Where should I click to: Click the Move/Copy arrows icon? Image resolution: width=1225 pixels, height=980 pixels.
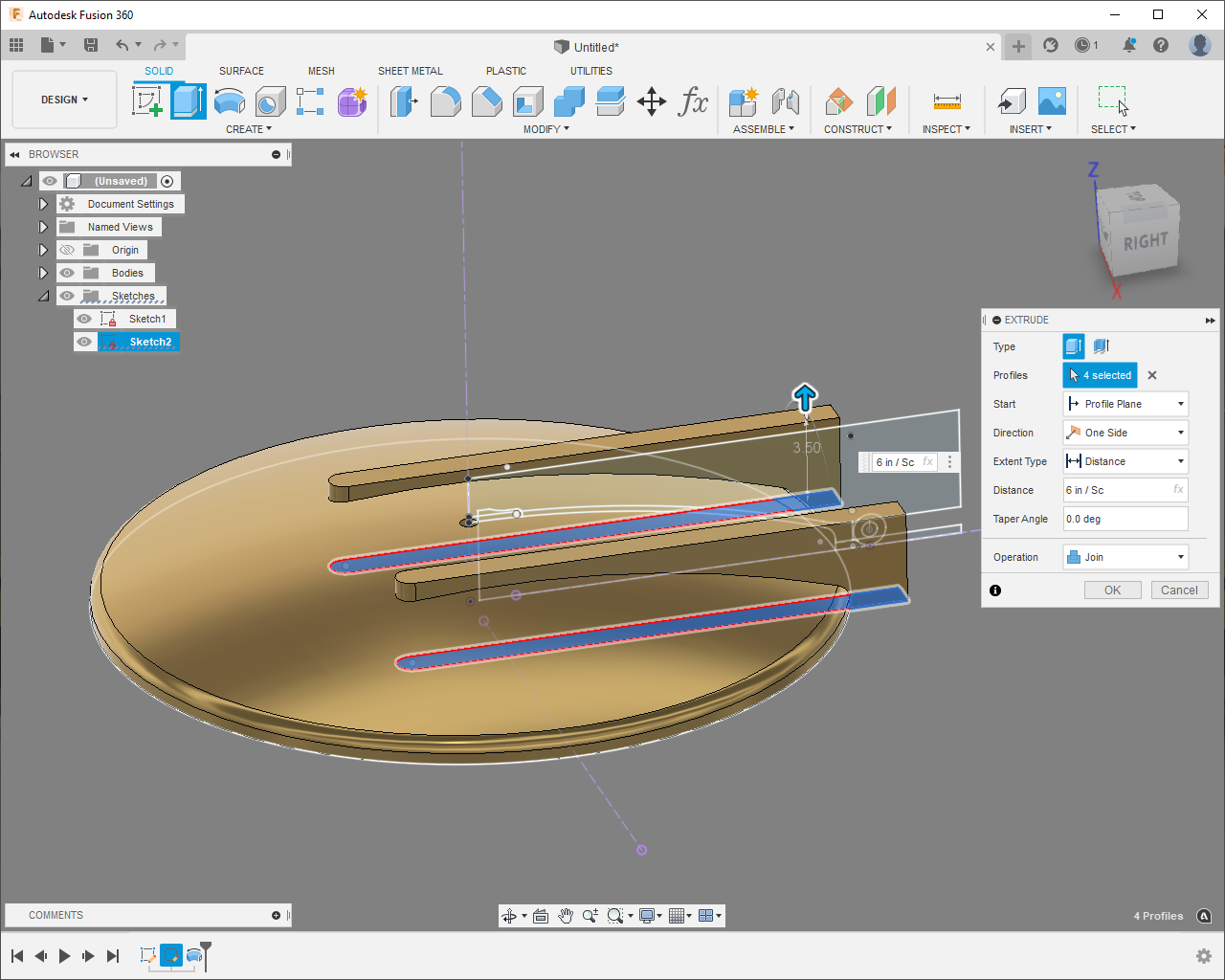652,100
